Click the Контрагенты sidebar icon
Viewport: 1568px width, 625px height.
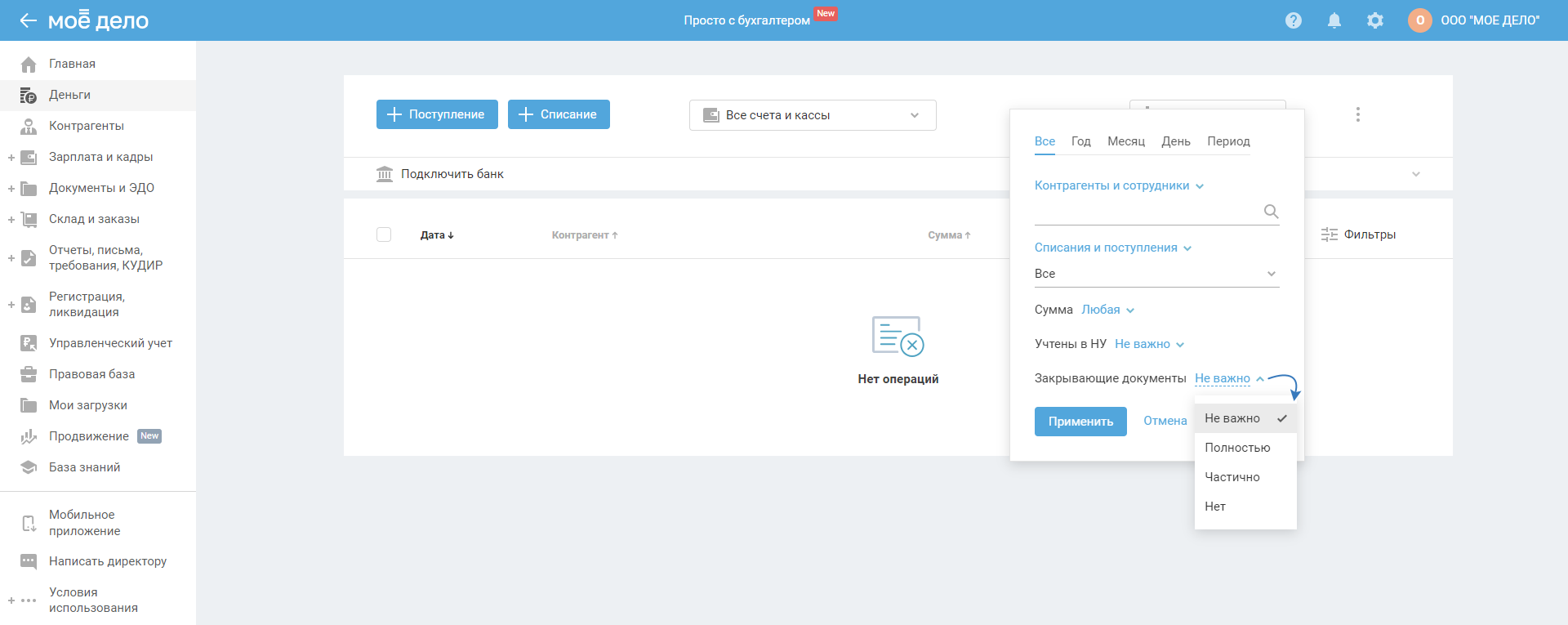(x=29, y=126)
